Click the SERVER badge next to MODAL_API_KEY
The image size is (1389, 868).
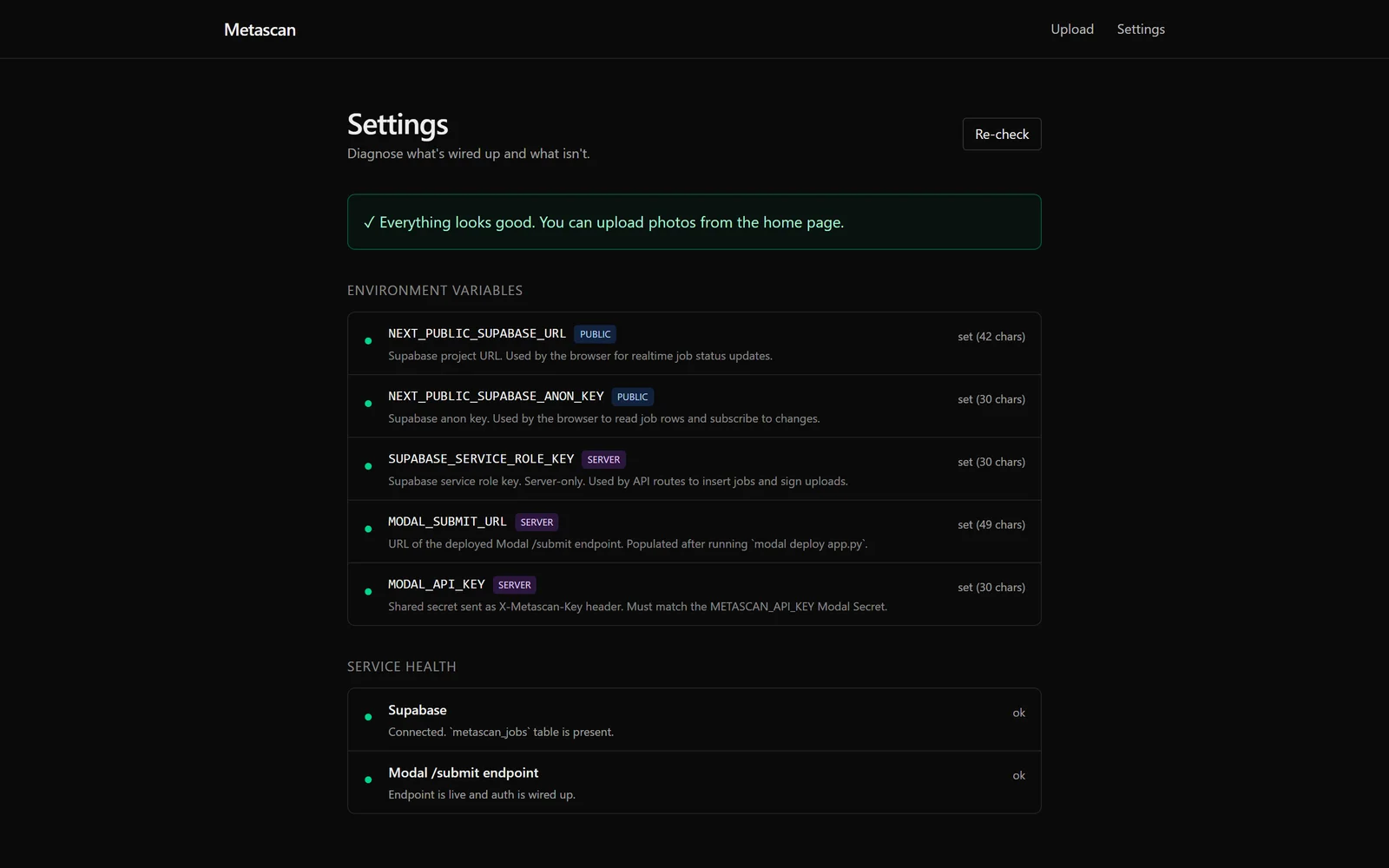515,584
